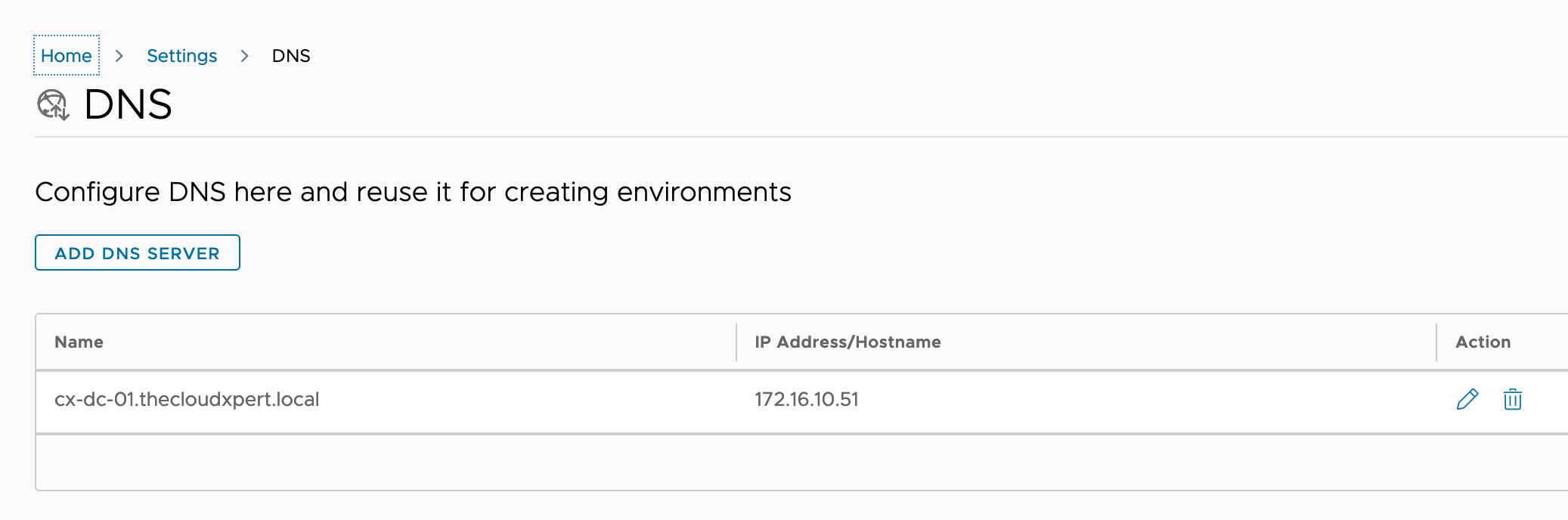Open Settings from the breadcrumb trail
Viewport: 1568px width, 520px height.
point(181,56)
